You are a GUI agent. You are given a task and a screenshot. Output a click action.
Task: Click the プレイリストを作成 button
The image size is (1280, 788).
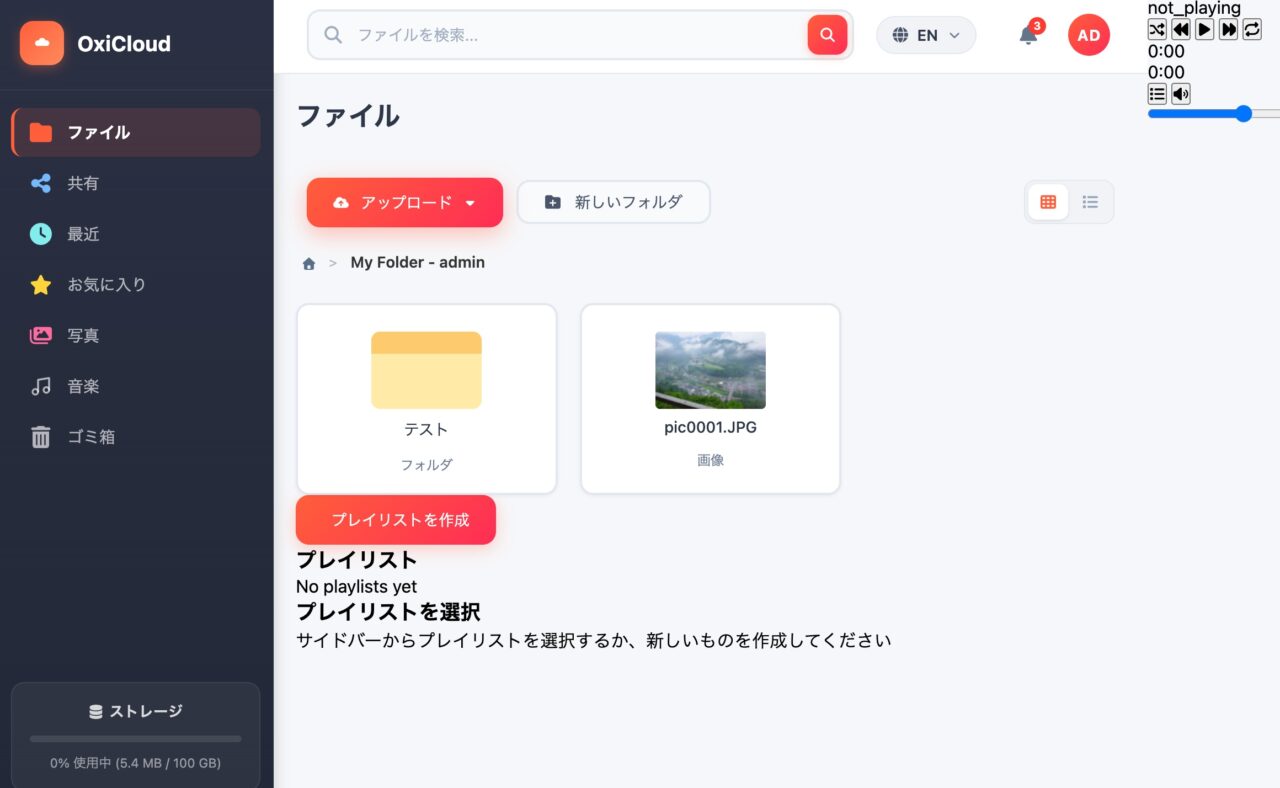[396, 520]
